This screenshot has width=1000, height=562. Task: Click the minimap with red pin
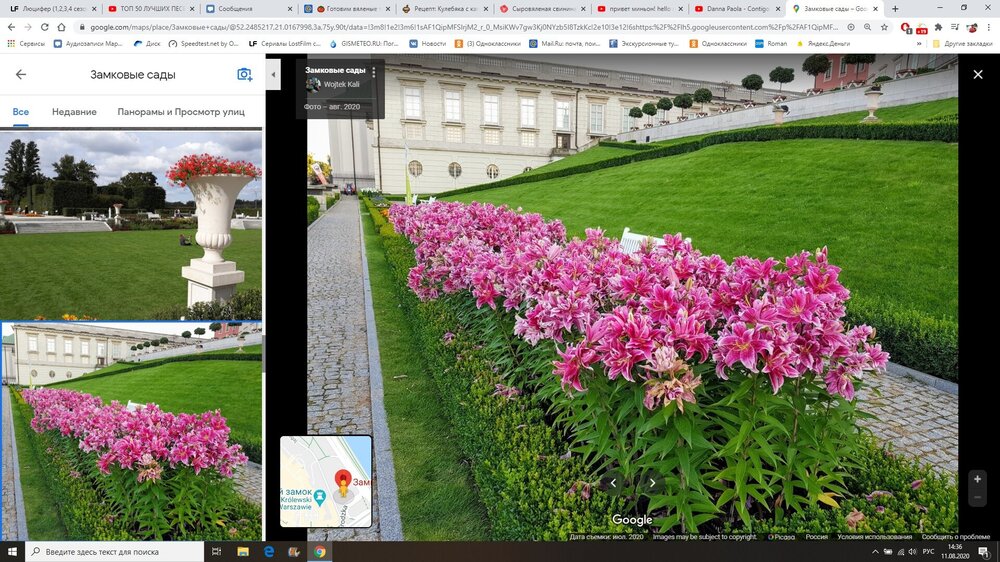click(x=326, y=481)
